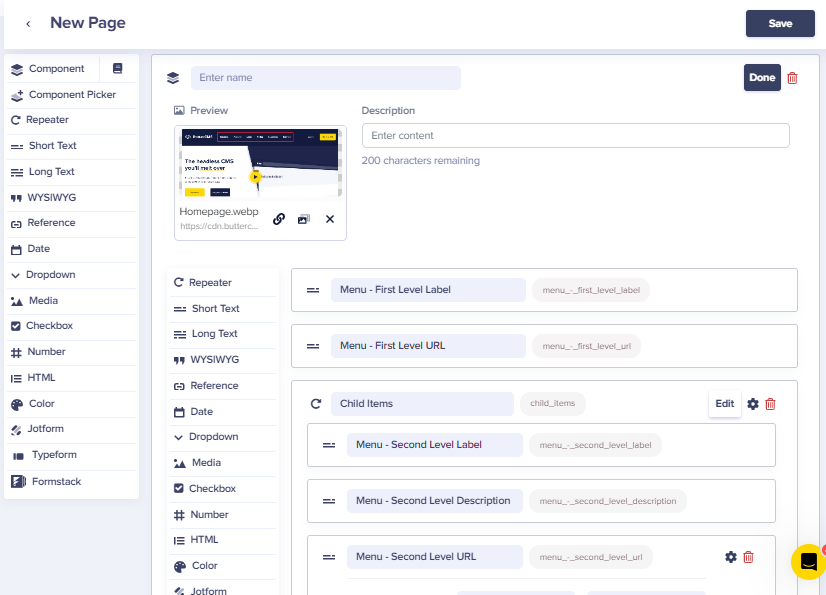Add a Repeater from the outer sidebar
This screenshot has width=826, height=595.
72,120
